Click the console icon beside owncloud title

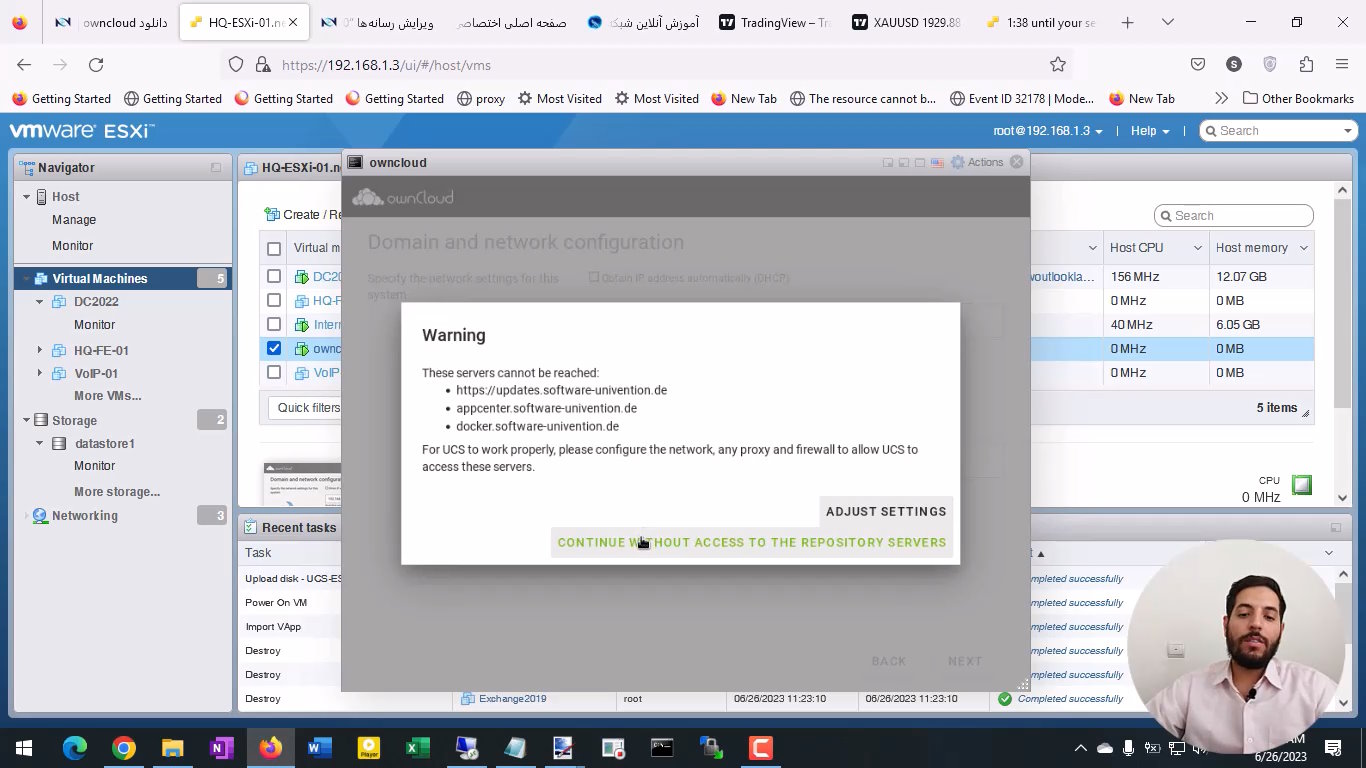tap(355, 162)
